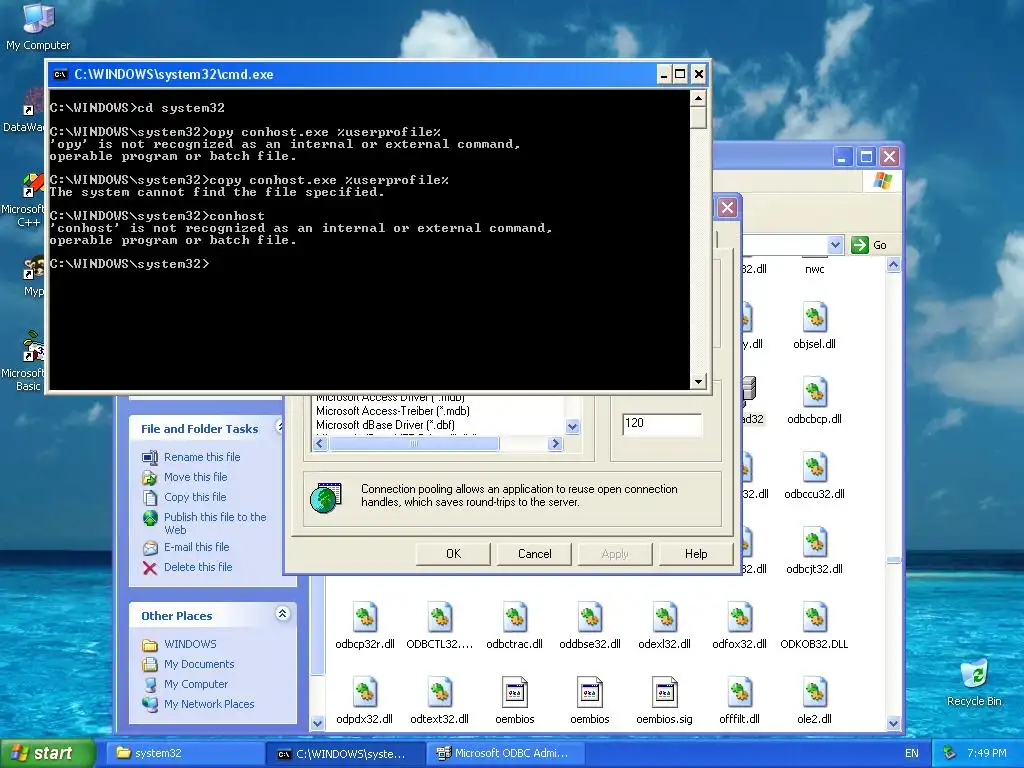Click cmd window scroll up arrow
Image resolution: width=1024 pixels, height=768 pixels.
point(698,99)
